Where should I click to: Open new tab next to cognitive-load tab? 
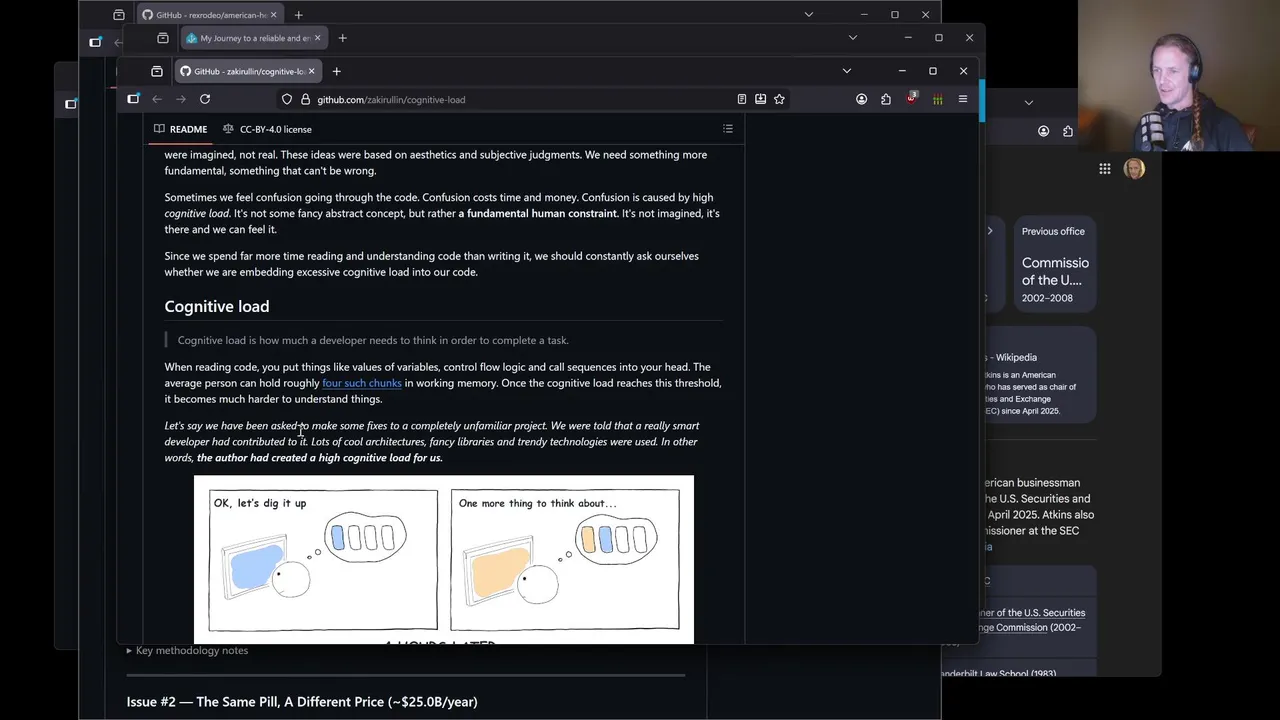[336, 71]
